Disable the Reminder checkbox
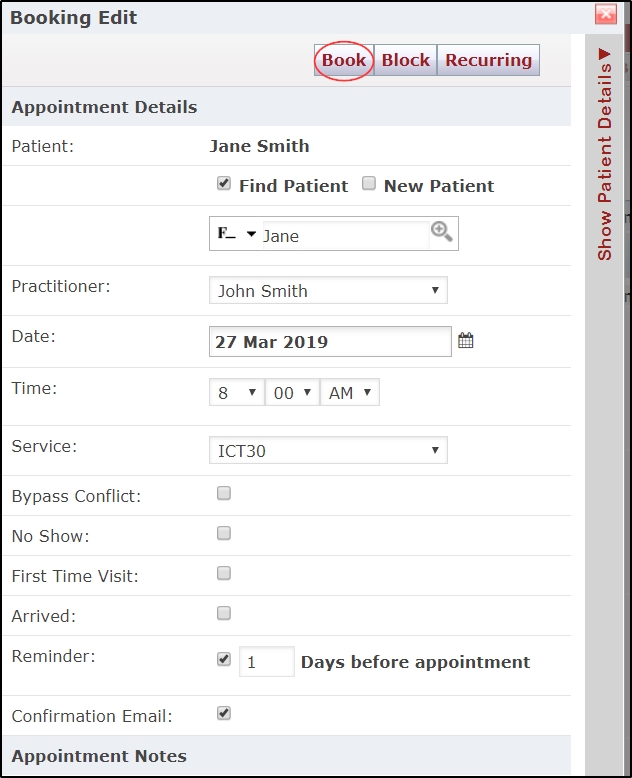Image resolution: width=632 pixels, height=778 pixels. pyautogui.click(x=224, y=659)
